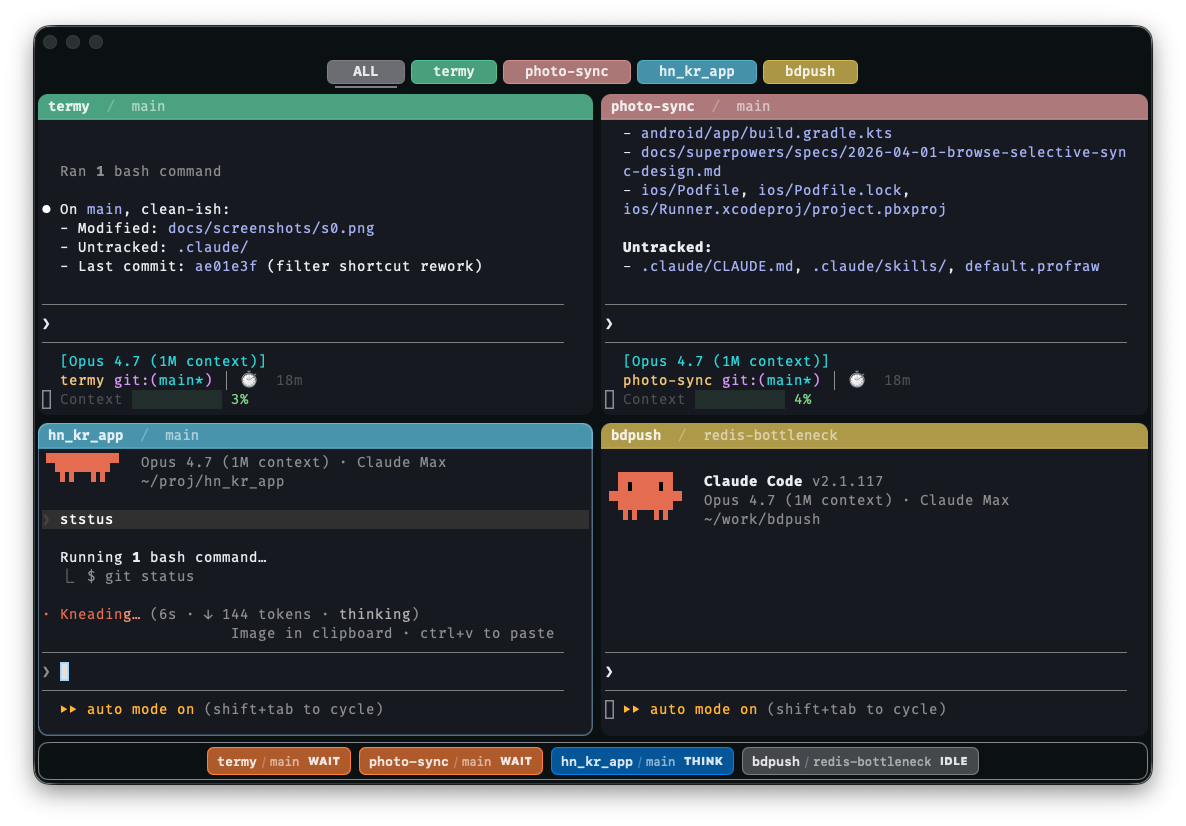Click 'photo-sync git:(main*)' status text
The height and width of the screenshot is (826, 1186).
click(x=722, y=380)
